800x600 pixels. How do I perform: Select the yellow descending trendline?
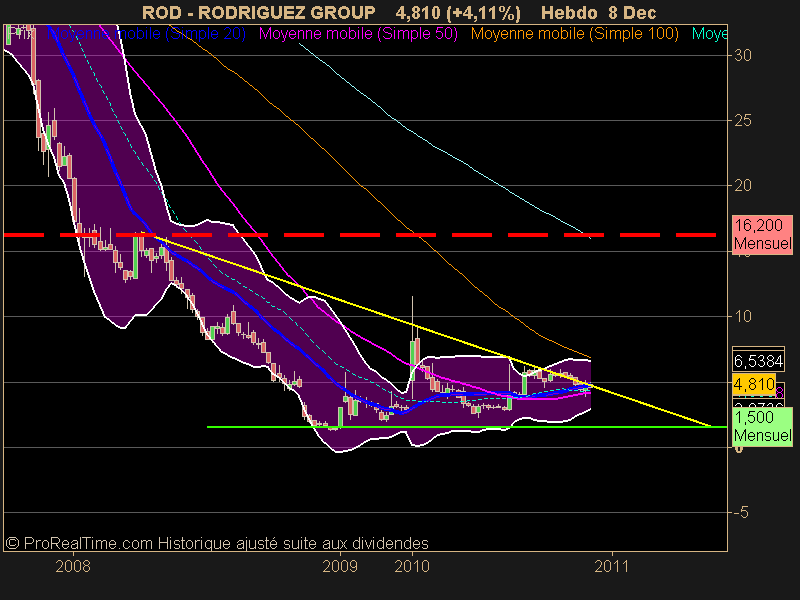point(433,331)
